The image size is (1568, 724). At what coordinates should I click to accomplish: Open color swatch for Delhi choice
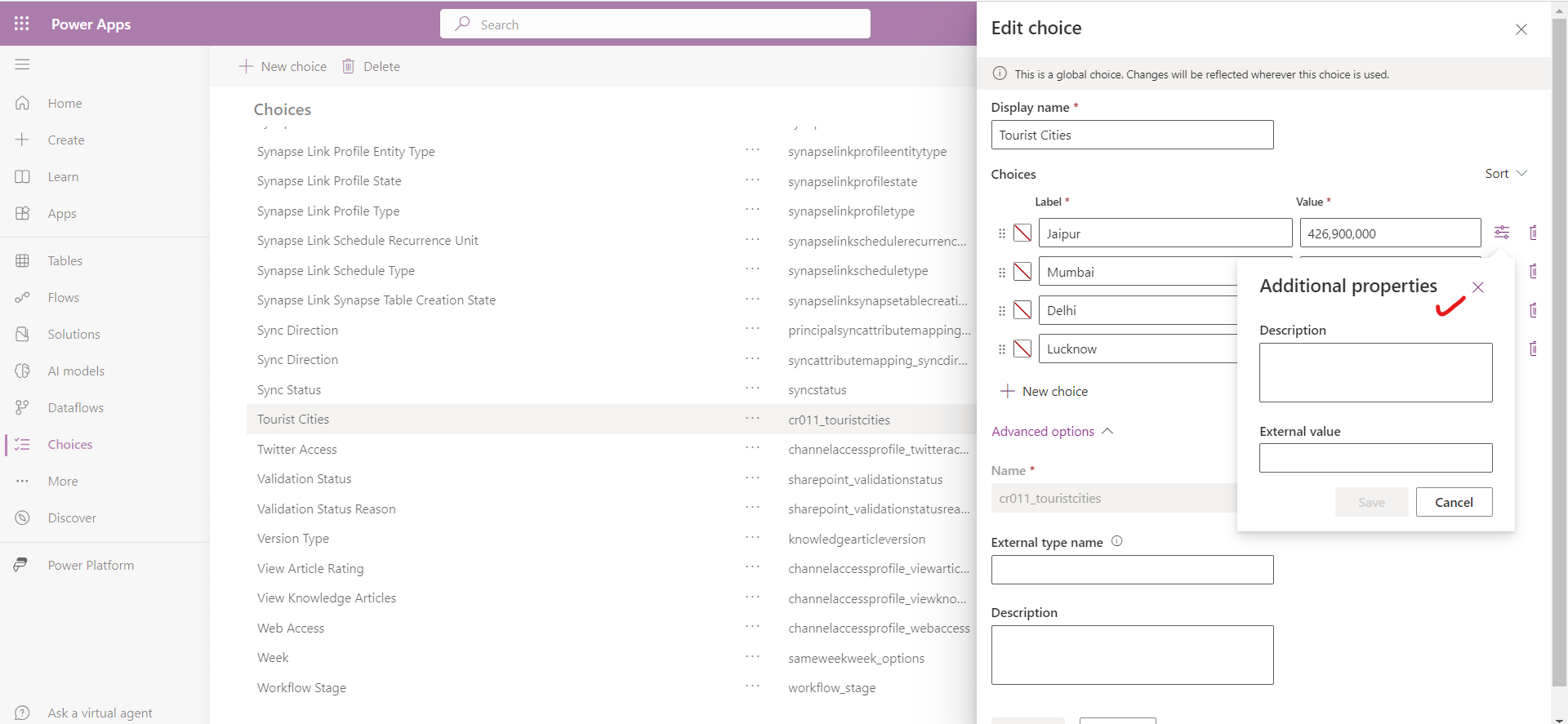(1022, 310)
